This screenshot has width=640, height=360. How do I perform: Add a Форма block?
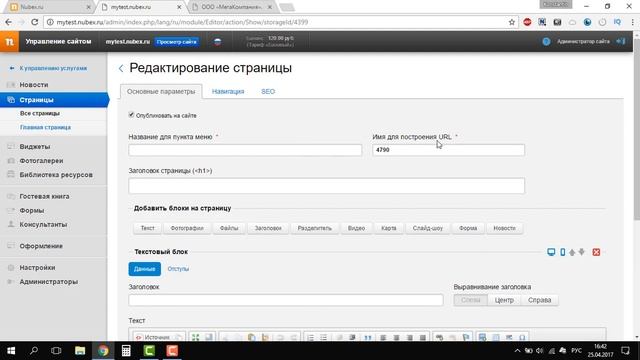pos(468,228)
